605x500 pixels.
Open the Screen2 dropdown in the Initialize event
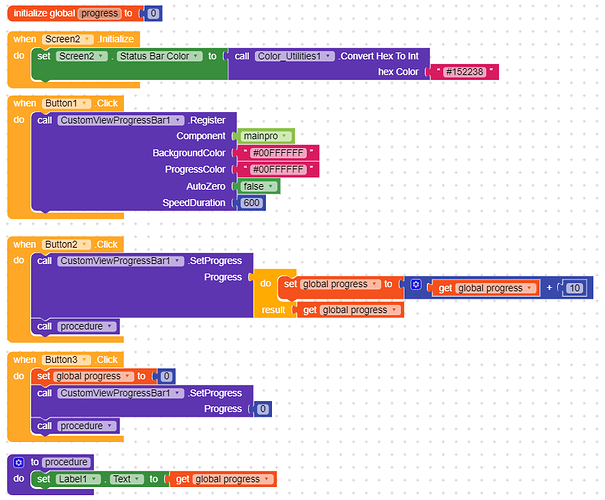point(68,38)
